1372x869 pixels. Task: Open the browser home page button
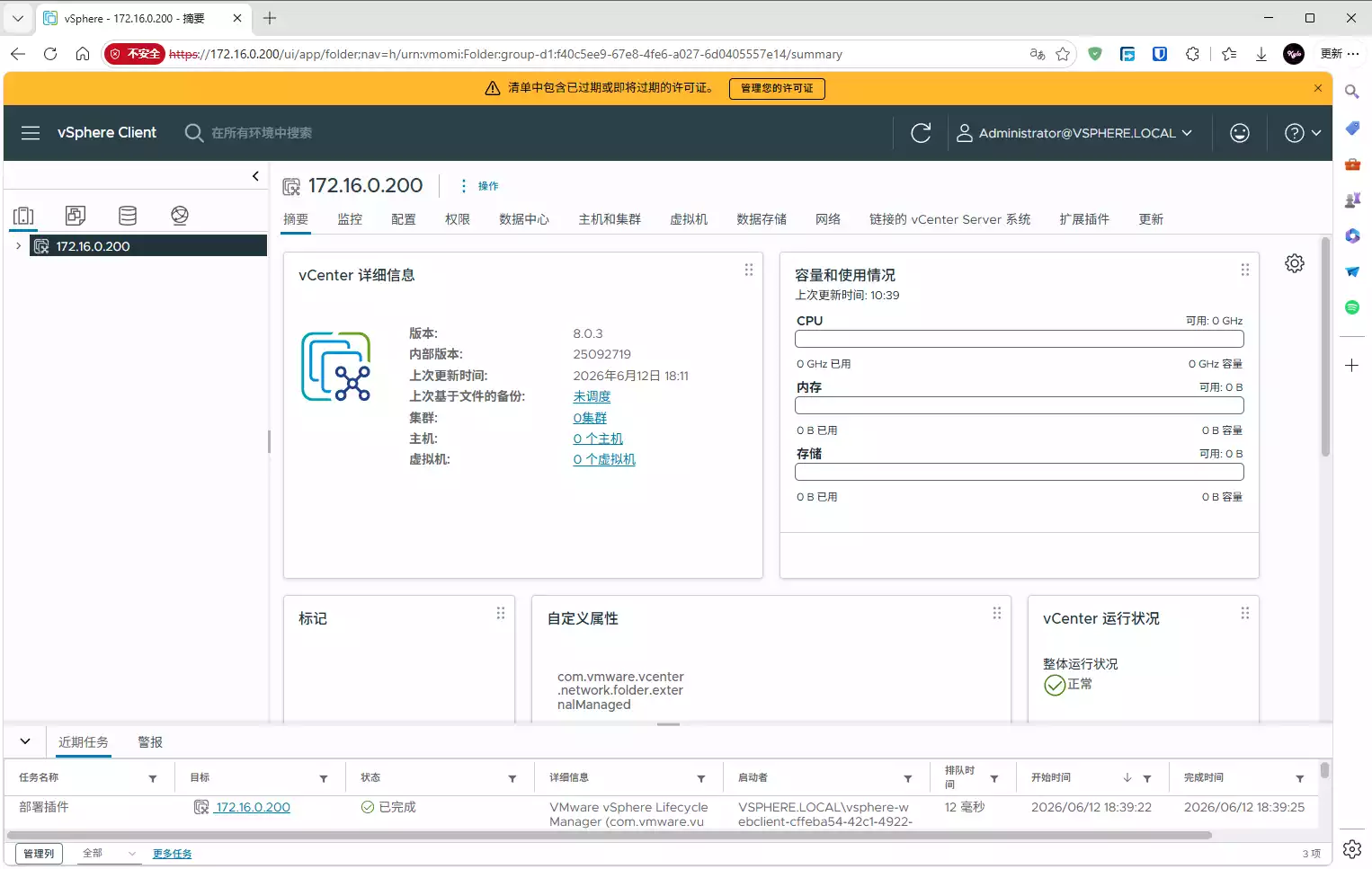[x=83, y=54]
